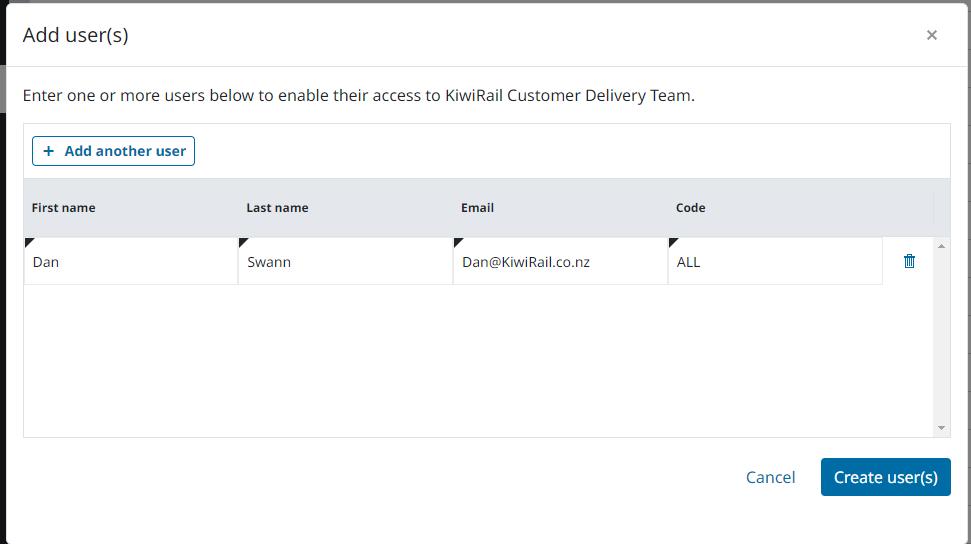The height and width of the screenshot is (544, 971).
Task: Select the First name column header
Action: pos(64,208)
